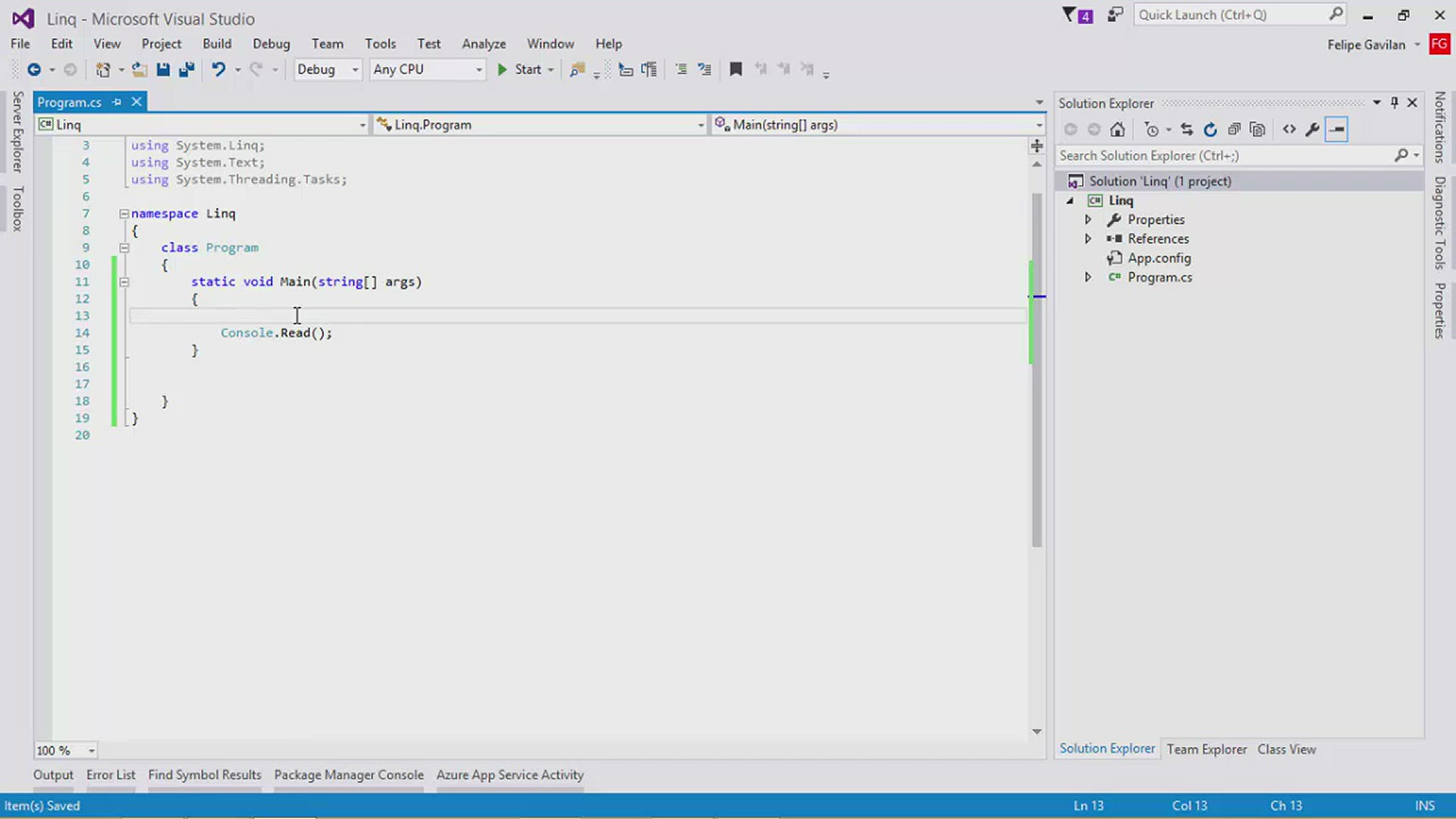Save the current file with the Save icon

(x=163, y=70)
